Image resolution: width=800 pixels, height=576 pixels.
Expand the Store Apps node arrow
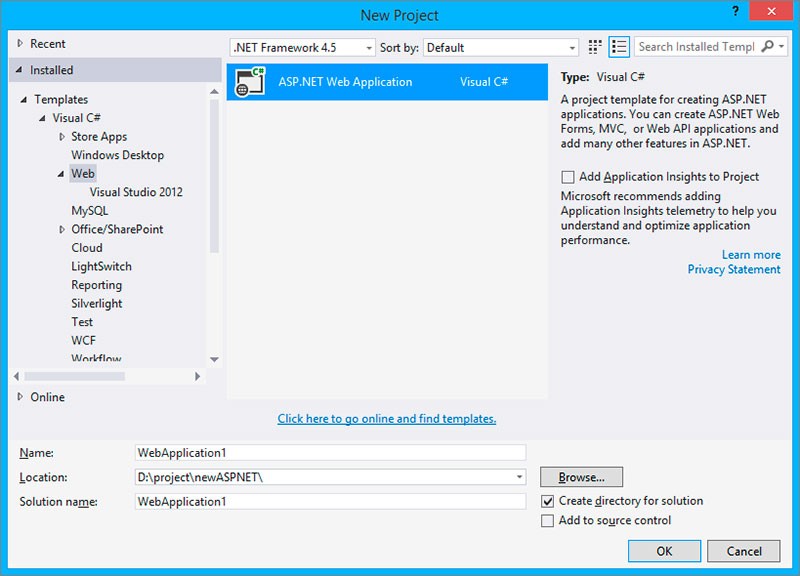[62, 137]
